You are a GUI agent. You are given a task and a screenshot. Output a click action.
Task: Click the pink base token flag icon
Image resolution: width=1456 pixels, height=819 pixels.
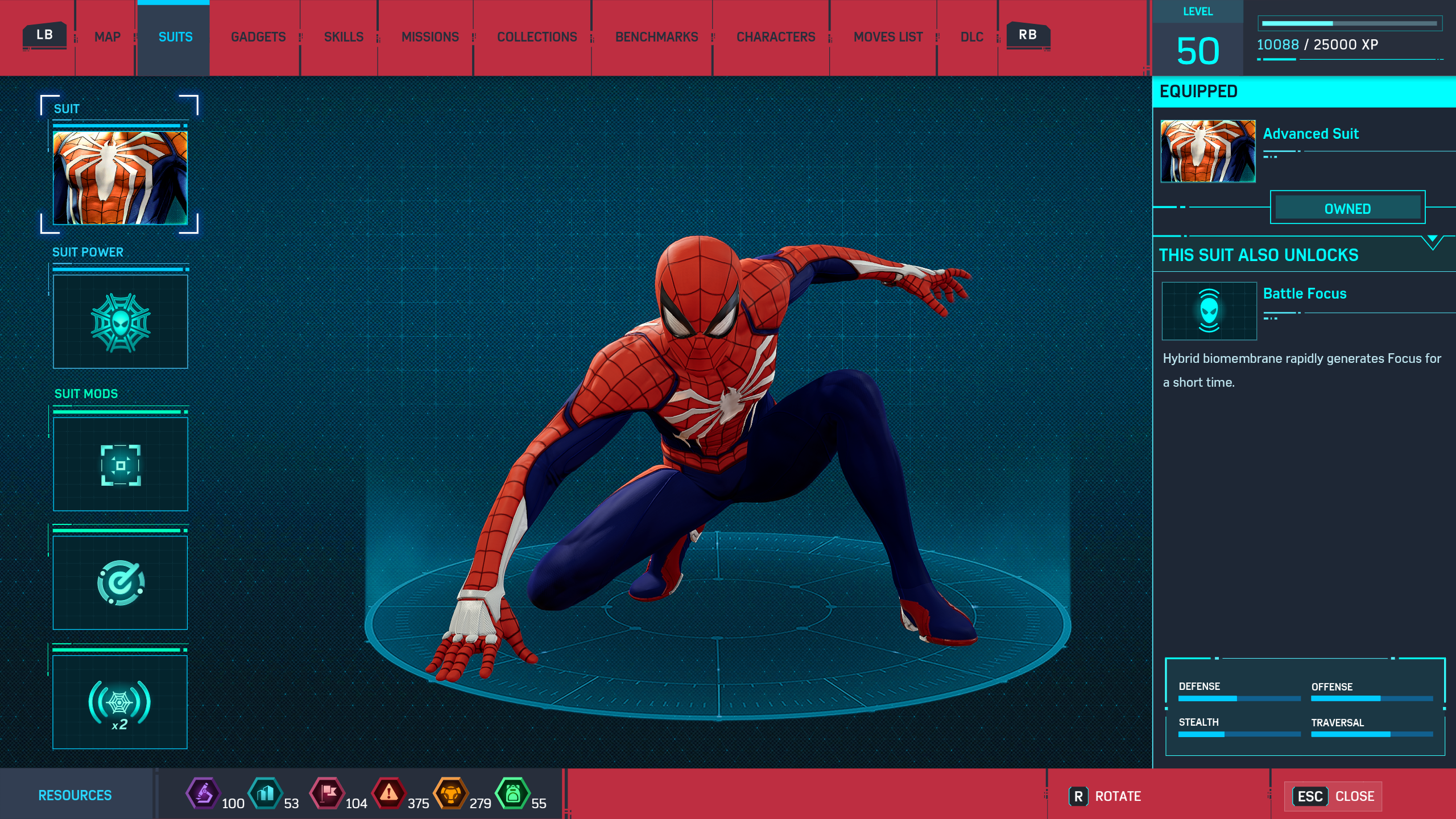[327, 793]
